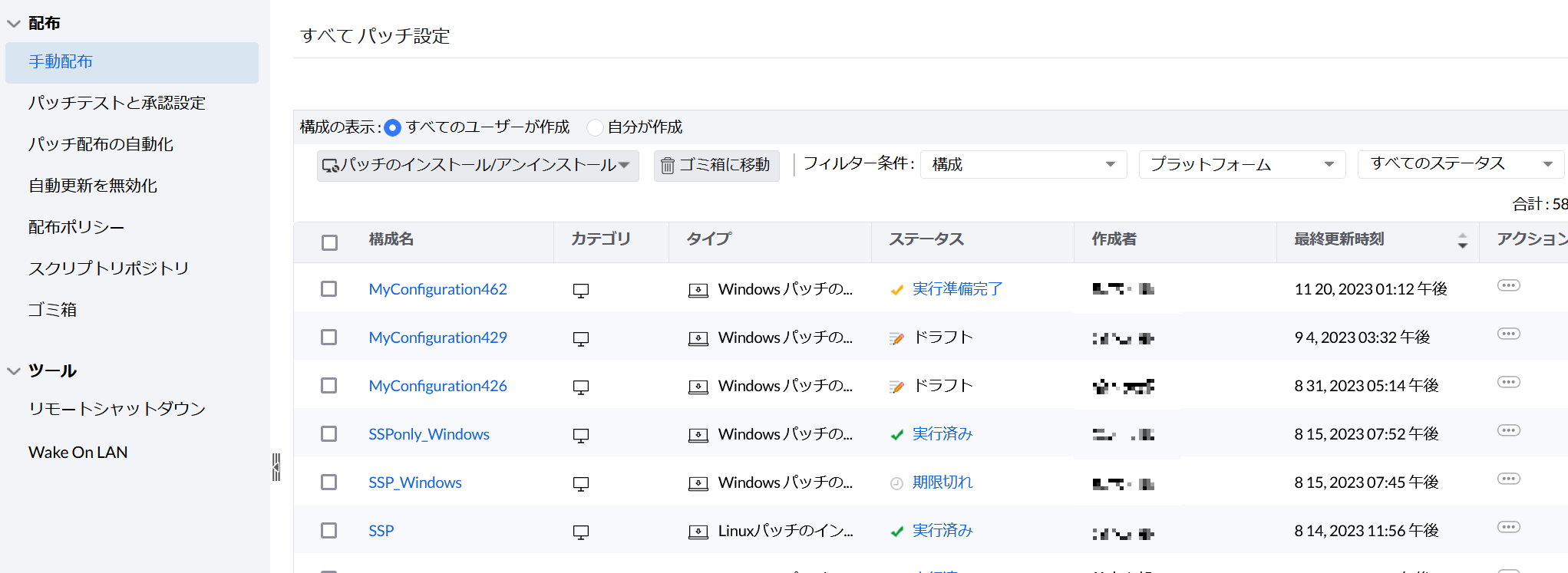This screenshot has width=1568, height=573.
Task: Click パッチのインストール/アンインストール button
Action: click(477, 166)
